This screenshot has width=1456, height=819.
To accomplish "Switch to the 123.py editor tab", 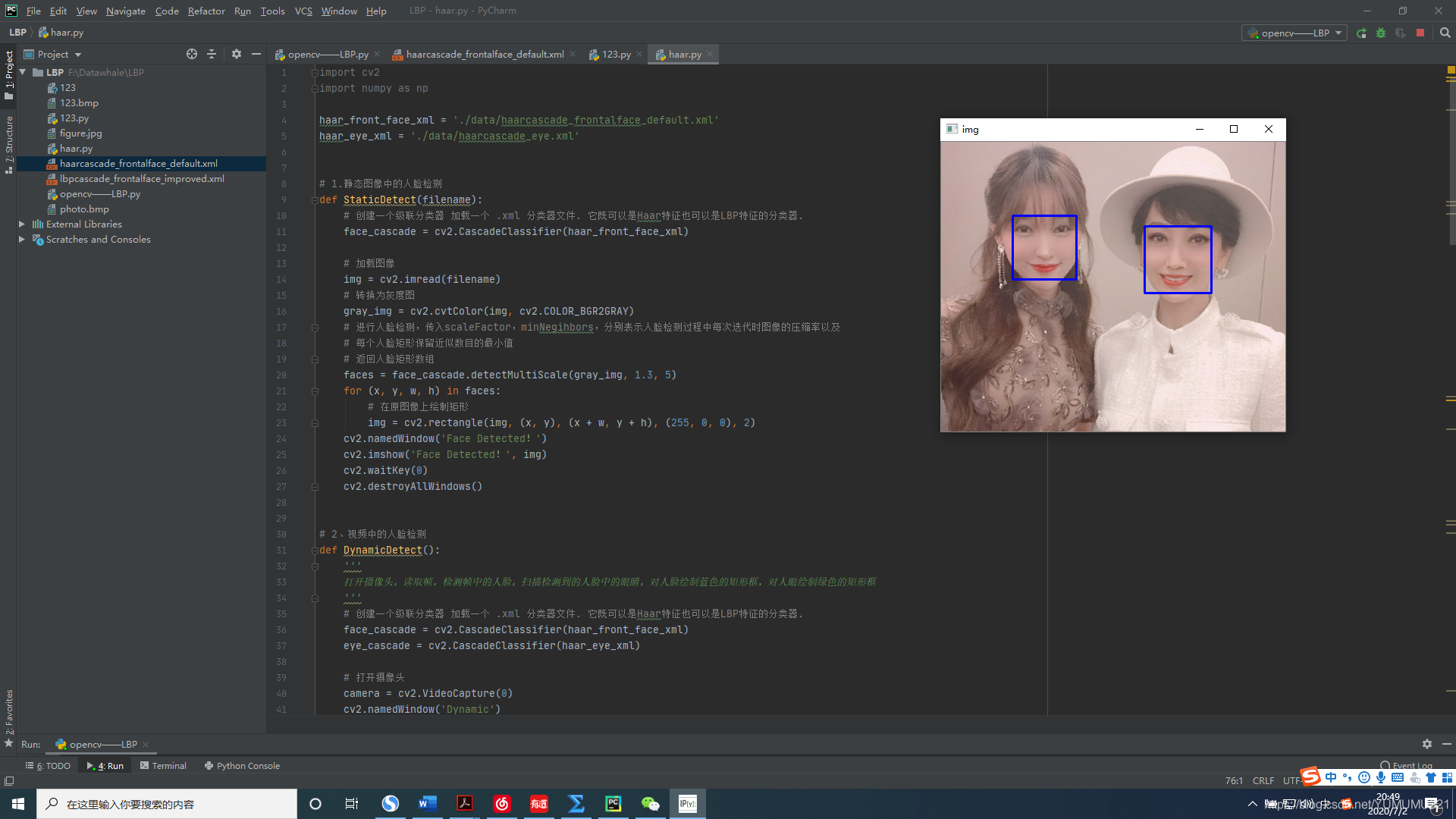I will coord(615,54).
